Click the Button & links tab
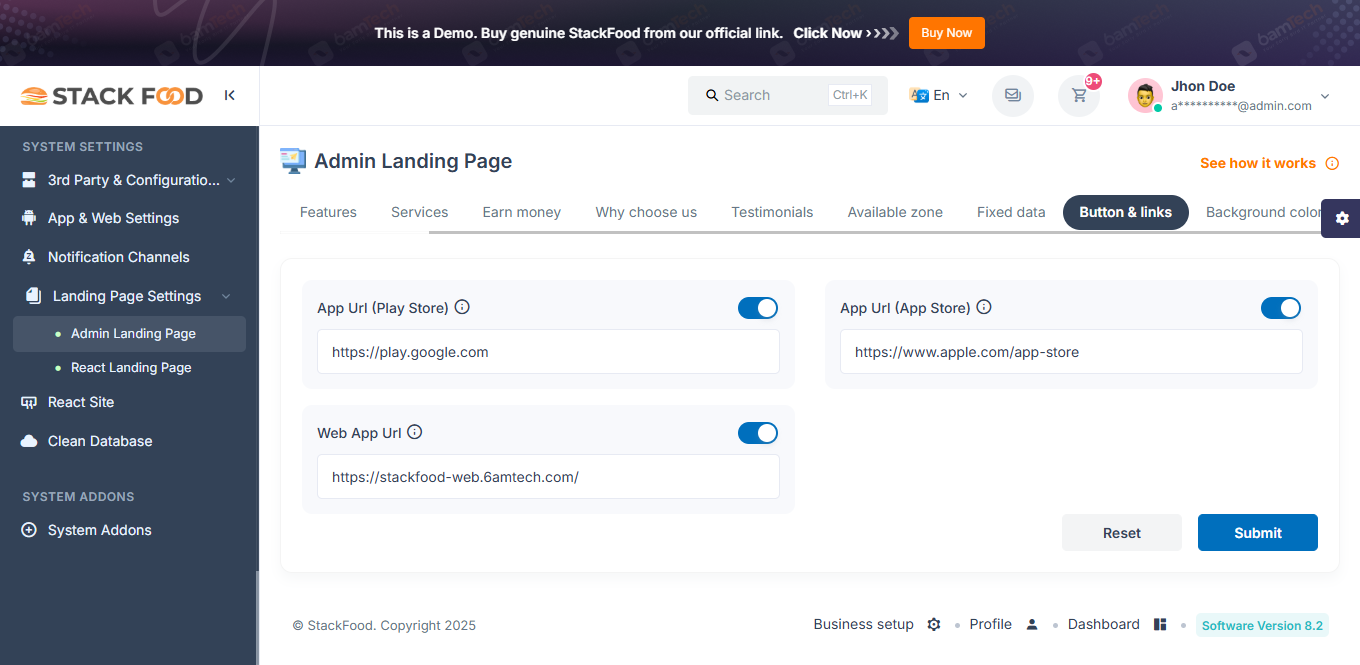This screenshot has width=1360, height=665. [x=1126, y=212]
